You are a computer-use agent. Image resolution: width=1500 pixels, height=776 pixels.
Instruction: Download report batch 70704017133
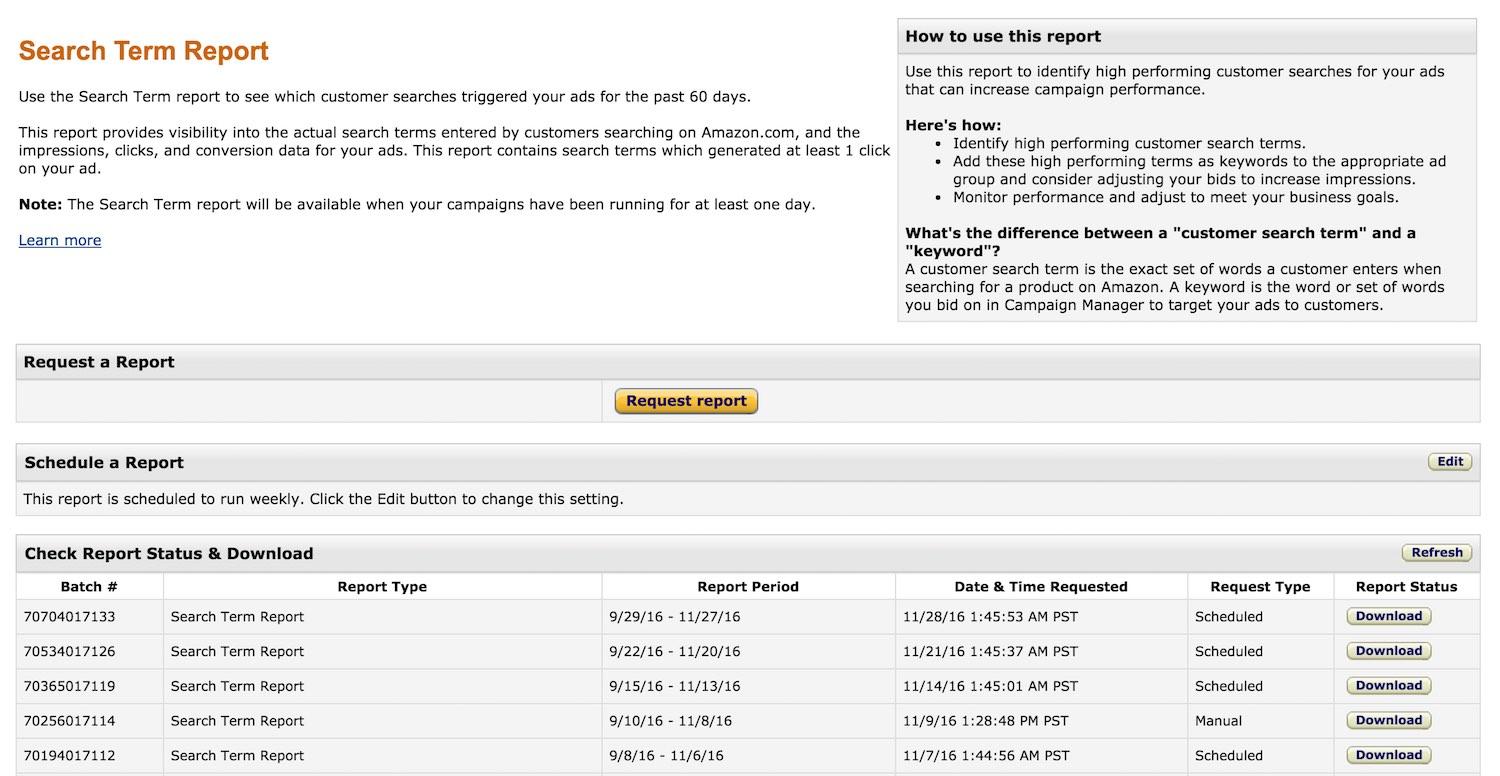coord(1388,616)
